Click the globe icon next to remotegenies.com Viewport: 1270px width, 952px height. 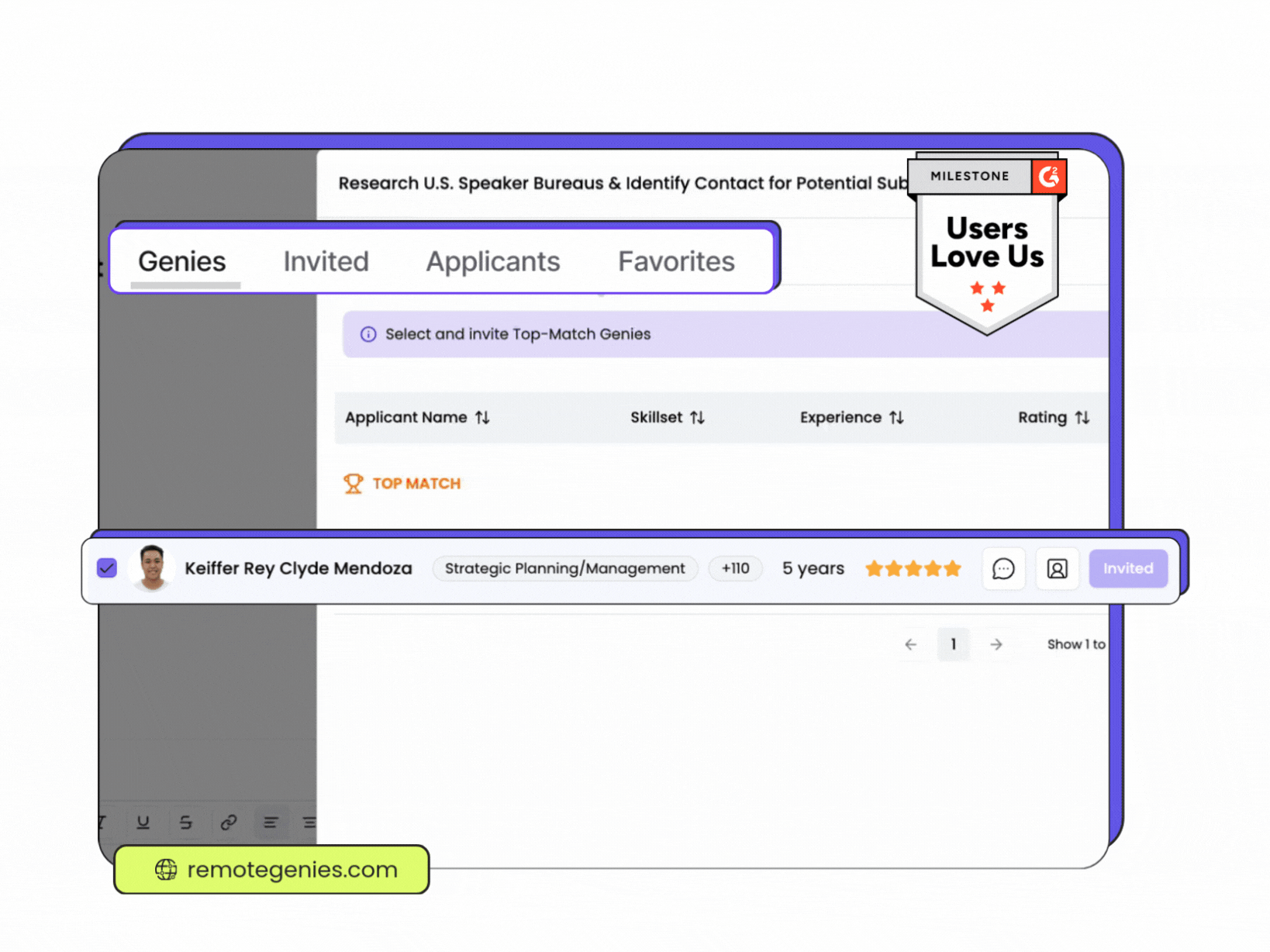point(165,871)
